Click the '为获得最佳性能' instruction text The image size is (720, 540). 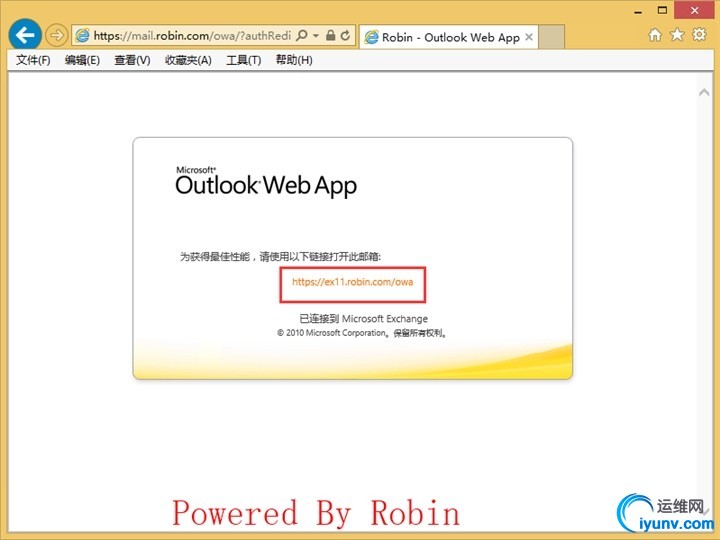pyautogui.click(x=280, y=256)
